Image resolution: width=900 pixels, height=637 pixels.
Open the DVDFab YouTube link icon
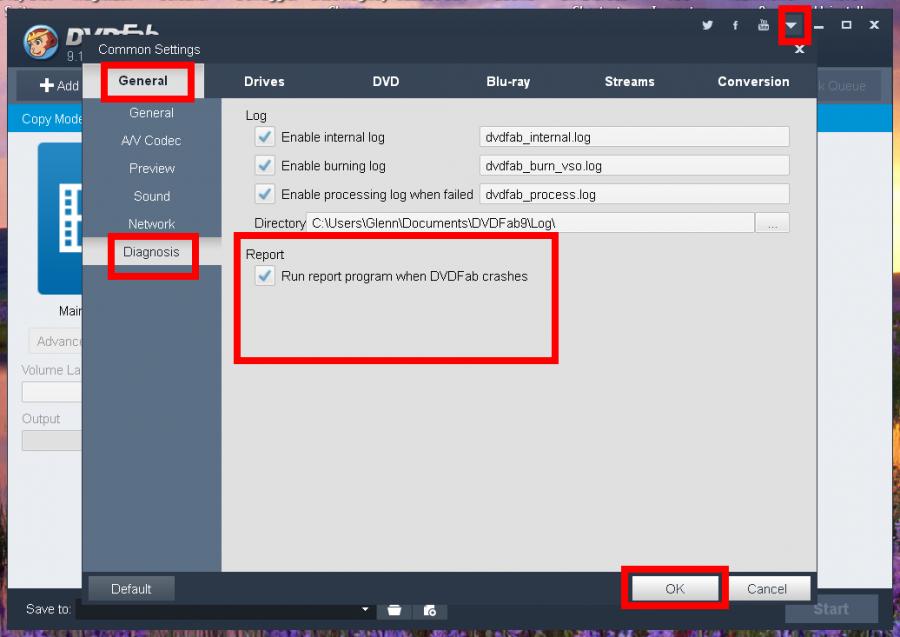pos(763,25)
